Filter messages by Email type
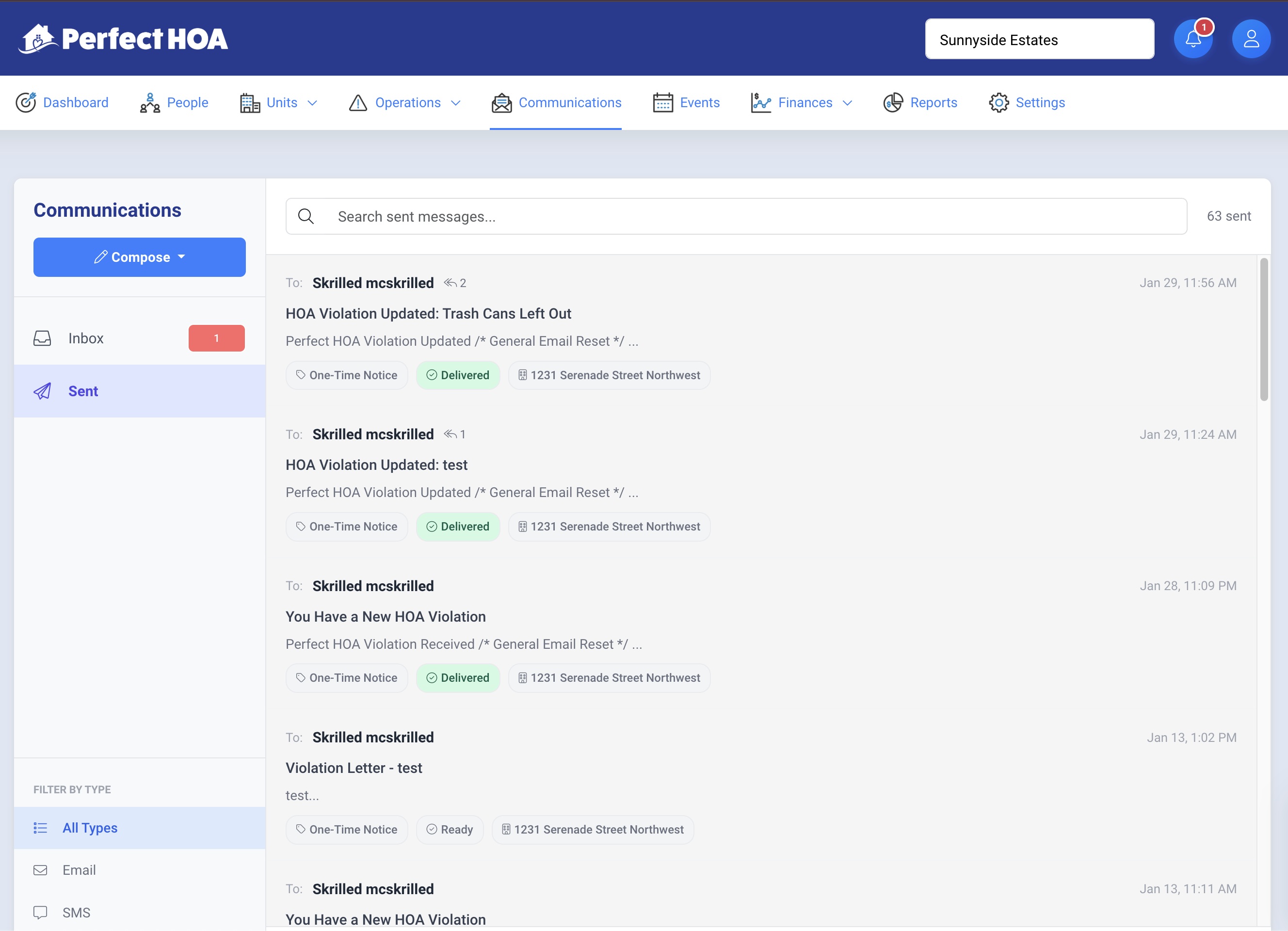The image size is (1288, 931). coord(79,870)
